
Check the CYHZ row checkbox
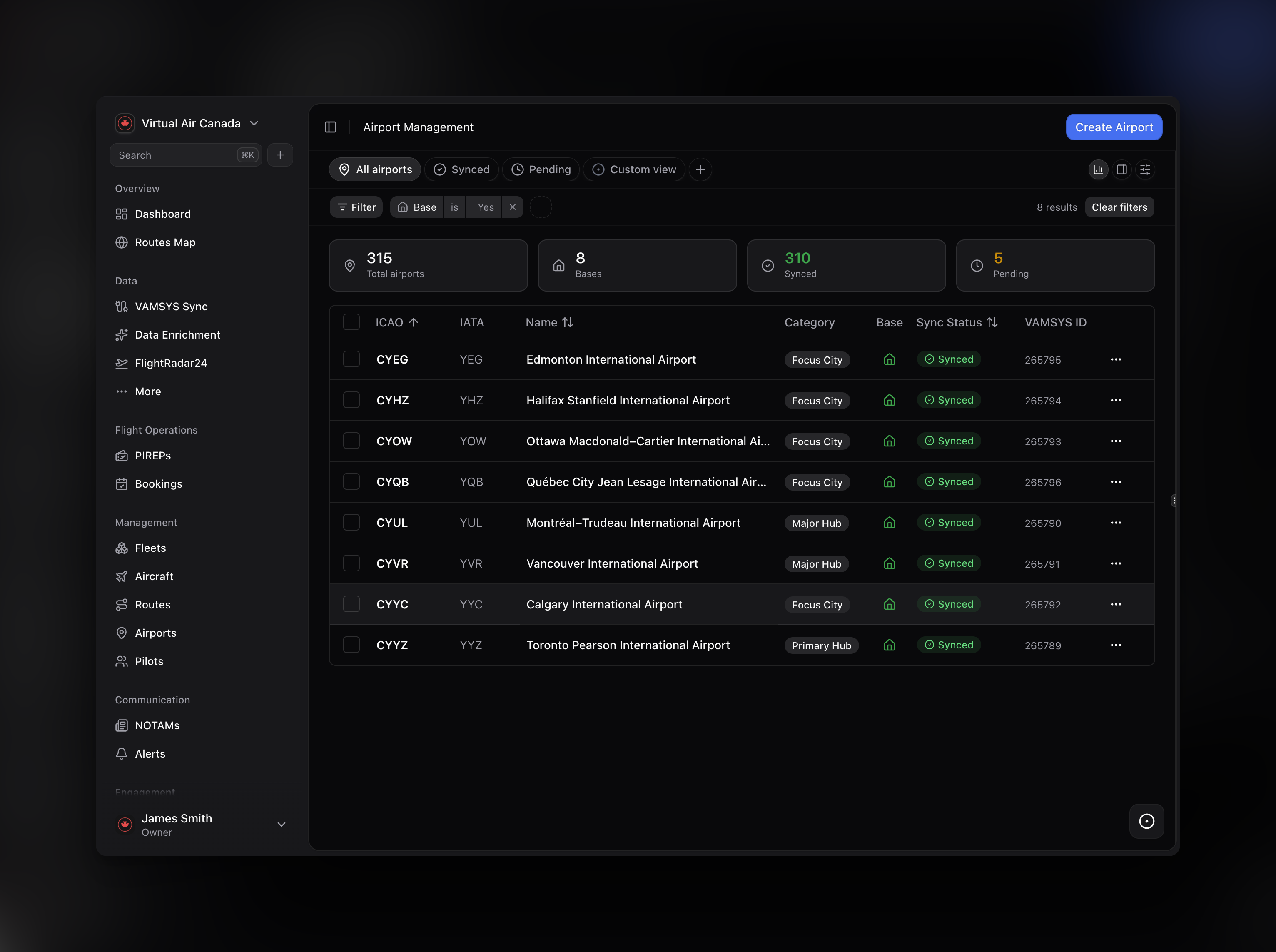[351, 401]
